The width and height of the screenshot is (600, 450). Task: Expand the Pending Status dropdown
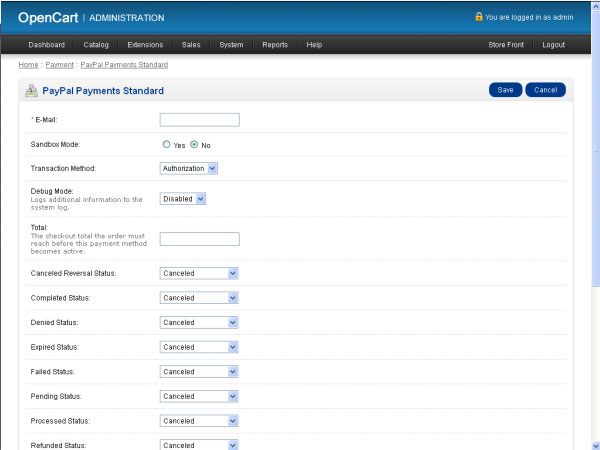(199, 396)
